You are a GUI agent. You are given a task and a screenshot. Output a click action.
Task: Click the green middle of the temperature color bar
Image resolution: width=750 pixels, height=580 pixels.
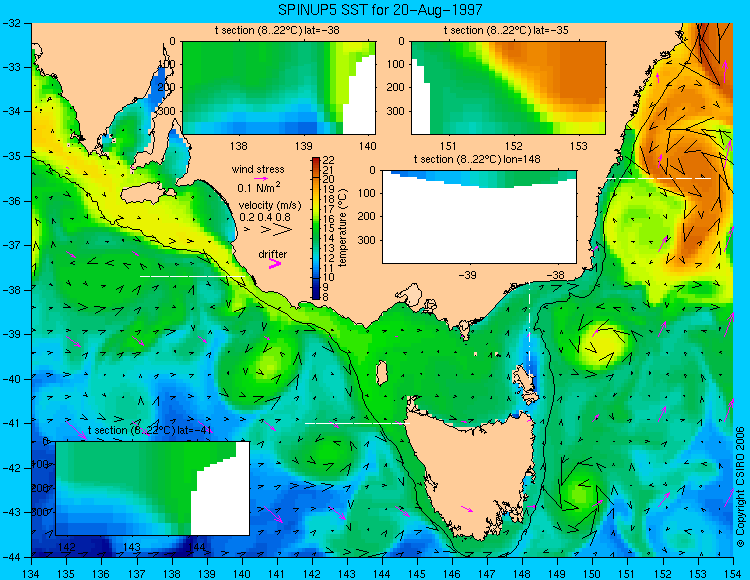pos(316,230)
